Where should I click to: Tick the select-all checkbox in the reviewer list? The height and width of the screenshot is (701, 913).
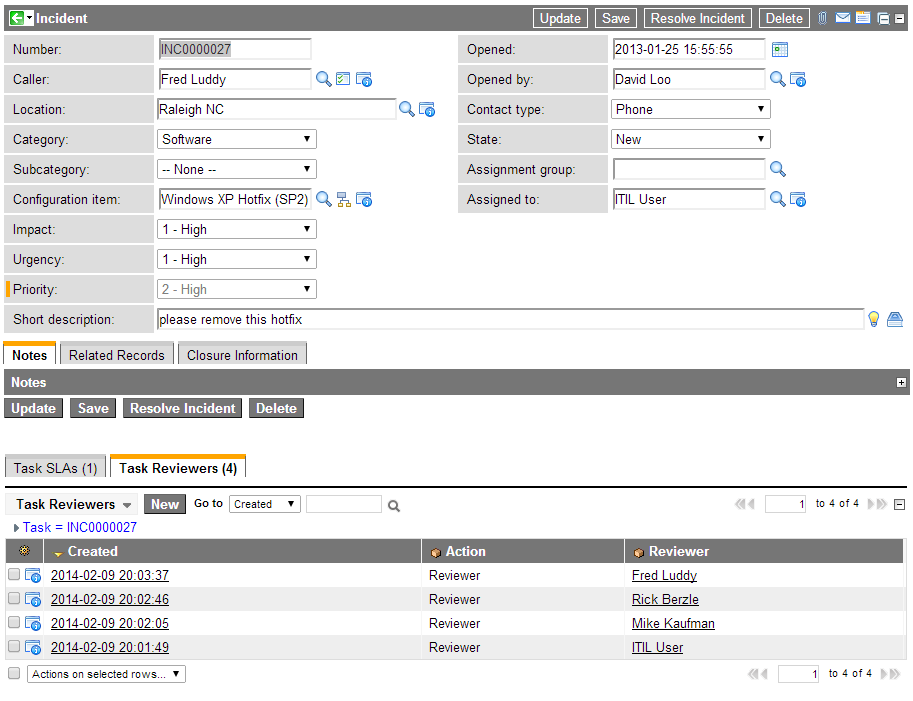(x=14, y=673)
